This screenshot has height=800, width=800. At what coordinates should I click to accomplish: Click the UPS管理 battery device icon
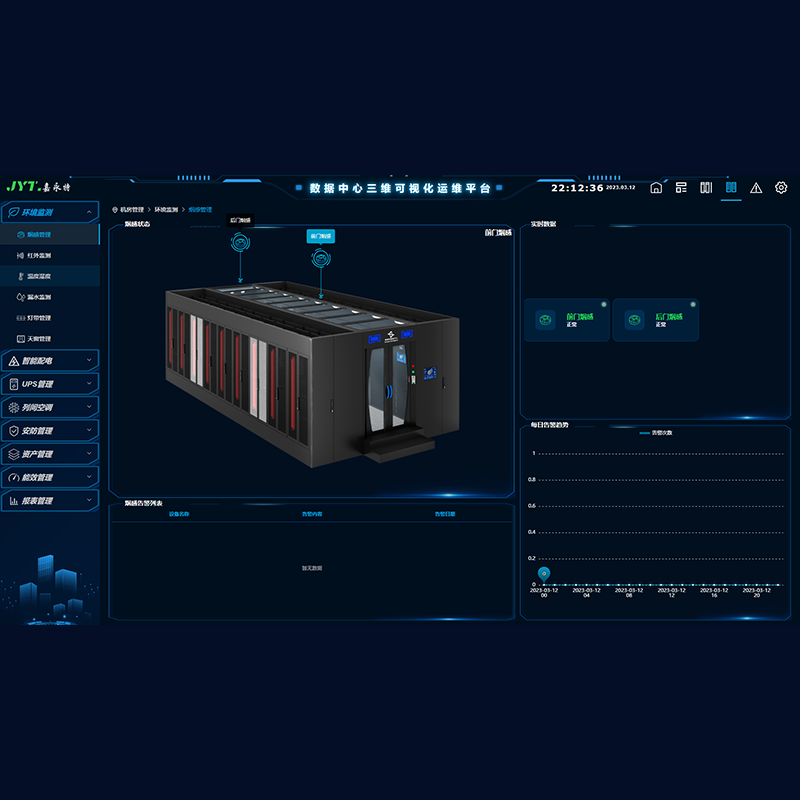point(14,384)
